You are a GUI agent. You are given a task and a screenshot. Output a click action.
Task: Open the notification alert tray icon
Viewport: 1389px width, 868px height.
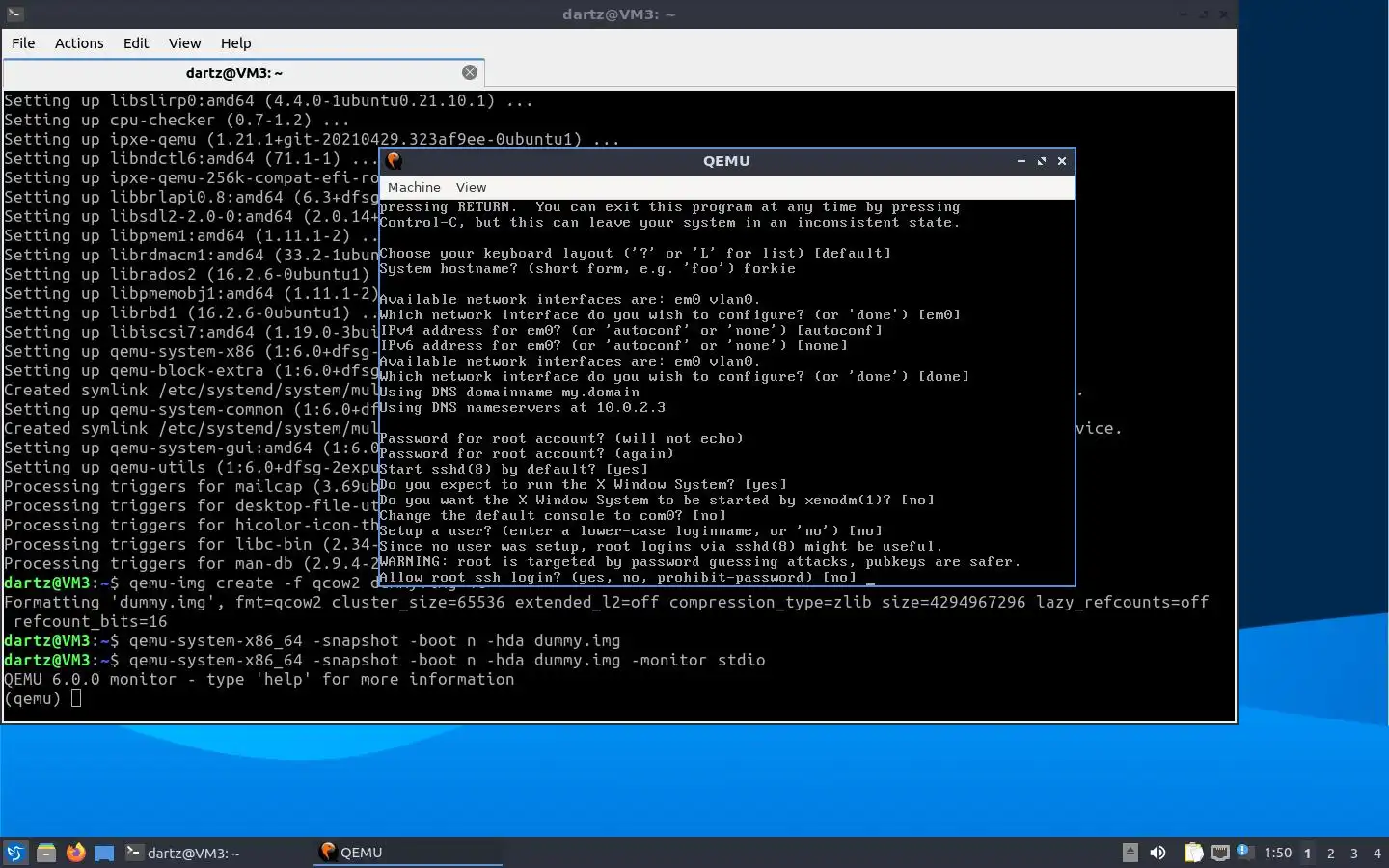pos(1244,852)
